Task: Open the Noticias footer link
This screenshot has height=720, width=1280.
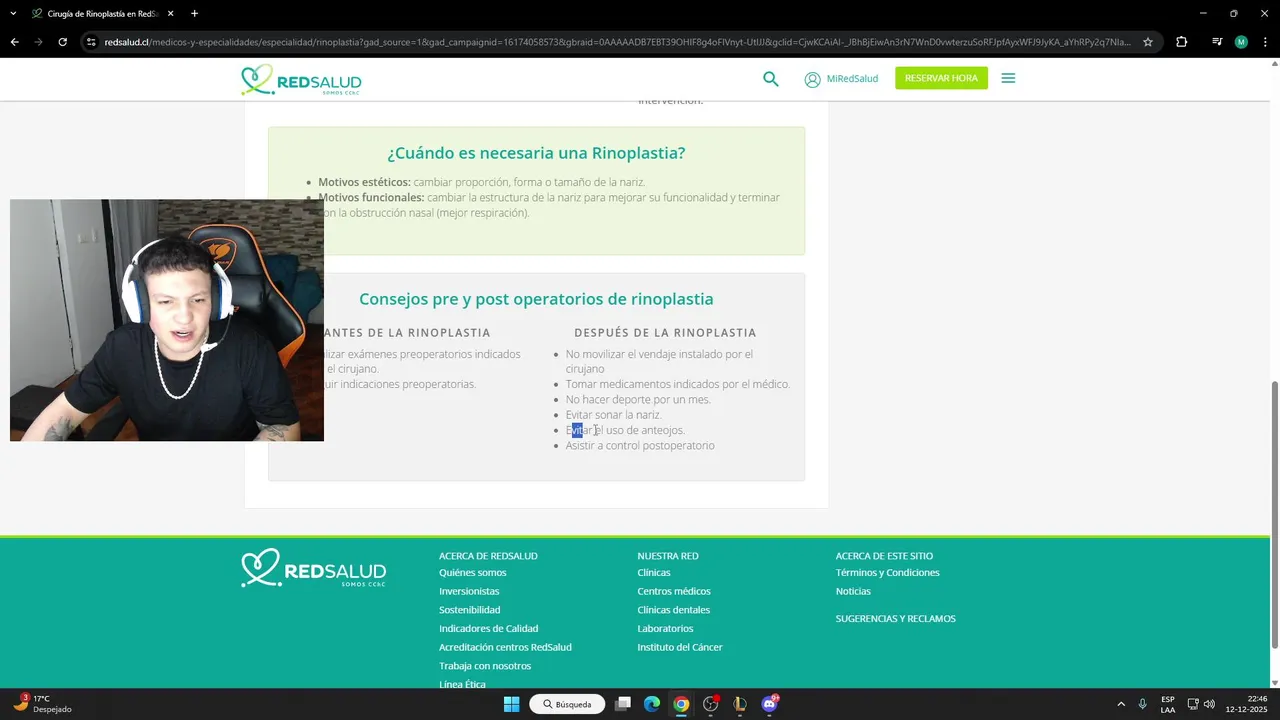Action: point(853,591)
